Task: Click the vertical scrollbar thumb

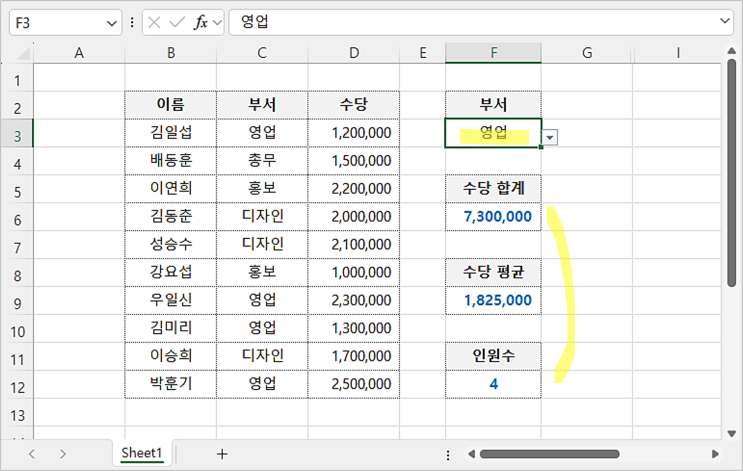Action: pyautogui.click(x=732, y=172)
